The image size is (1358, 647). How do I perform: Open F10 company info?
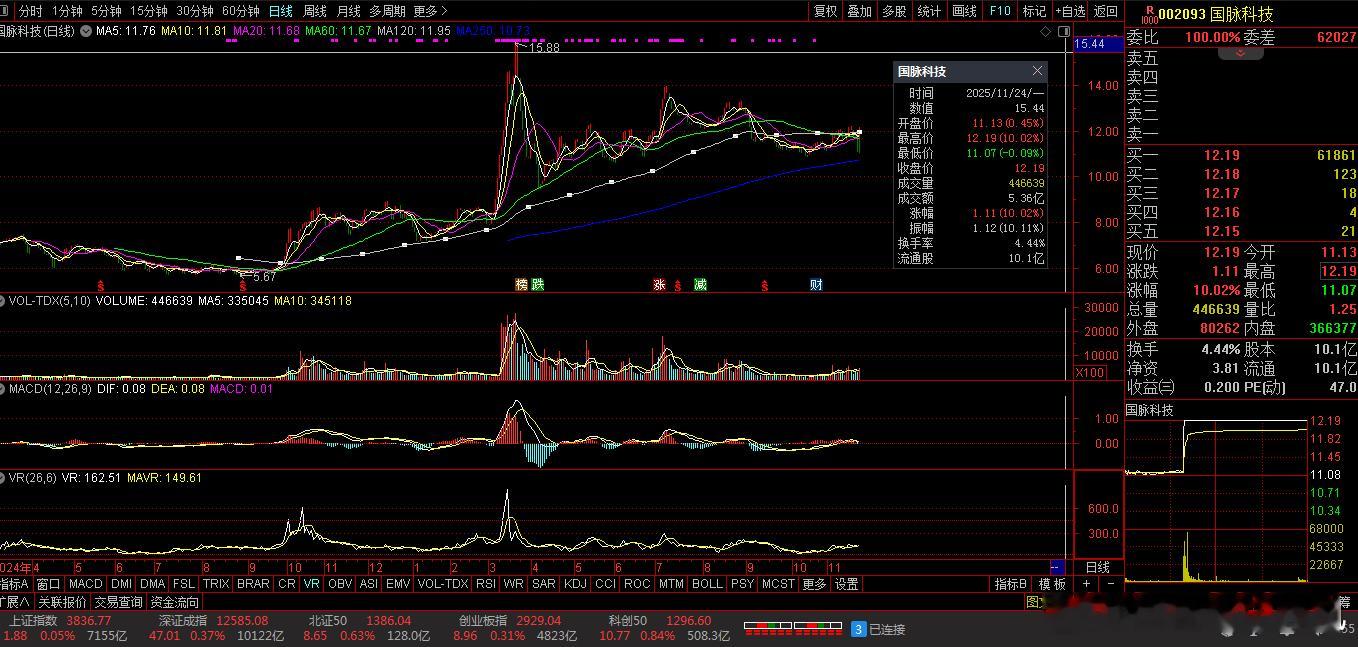999,11
